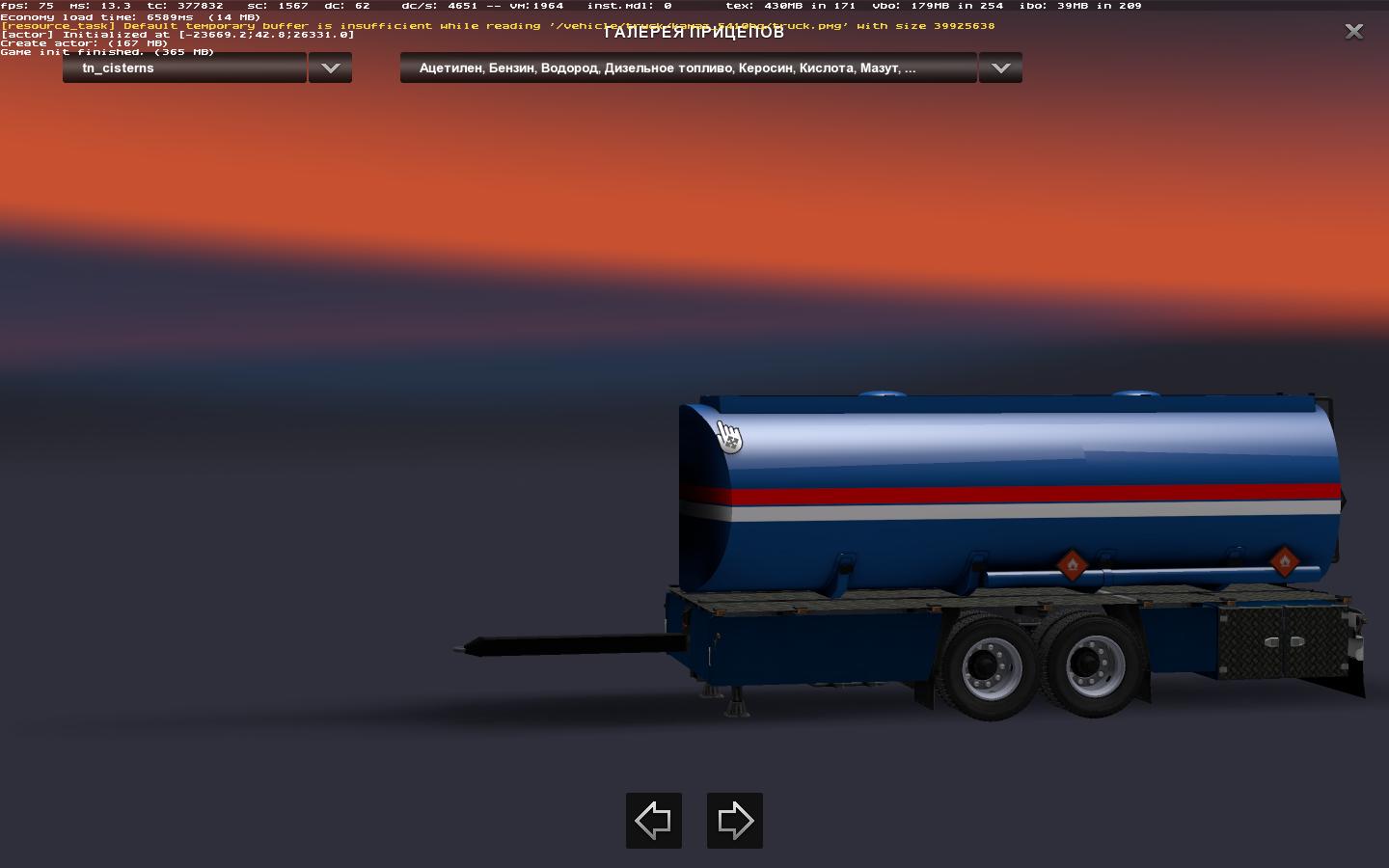The width and height of the screenshot is (1389, 868).
Task: Open the Ацетилен, Бензин cargo selector field
Action: point(688,68)
